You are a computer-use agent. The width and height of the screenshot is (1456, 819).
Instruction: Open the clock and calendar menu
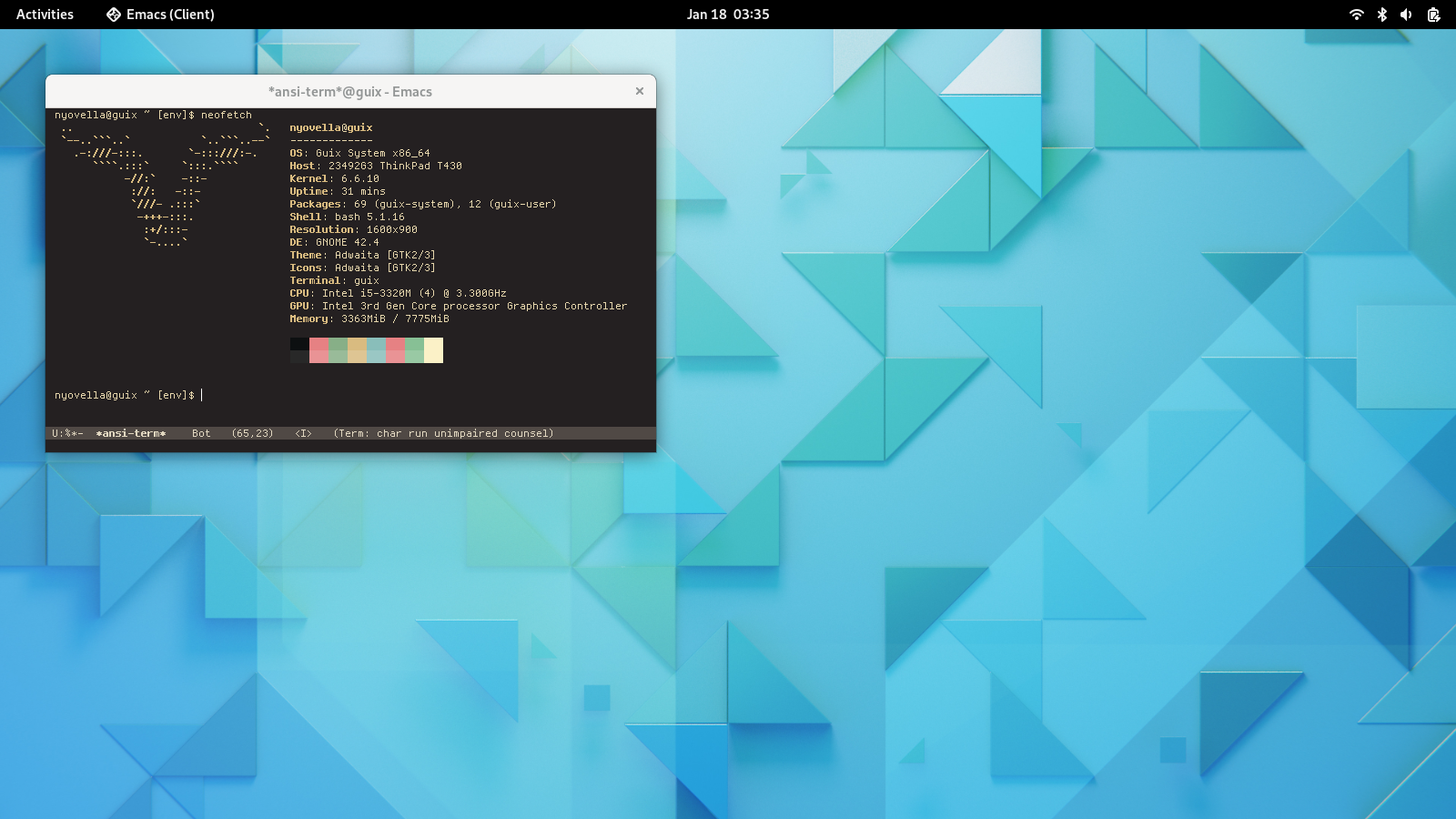pyautogui.click(x=727, y=15)
